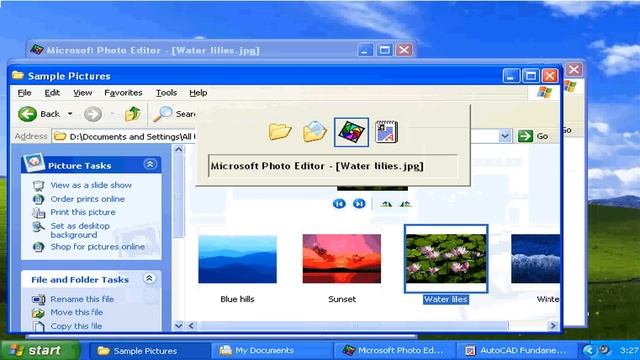Open Address bar dropdown arrow
Screen dimensions: 640x360
point(505,136)
